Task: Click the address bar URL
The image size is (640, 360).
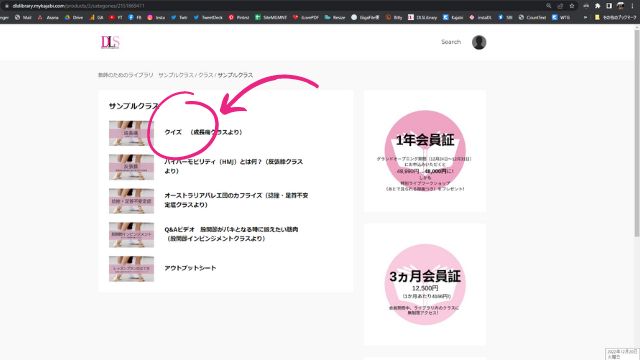Action: pyautogui.click(x=78, y=6)
